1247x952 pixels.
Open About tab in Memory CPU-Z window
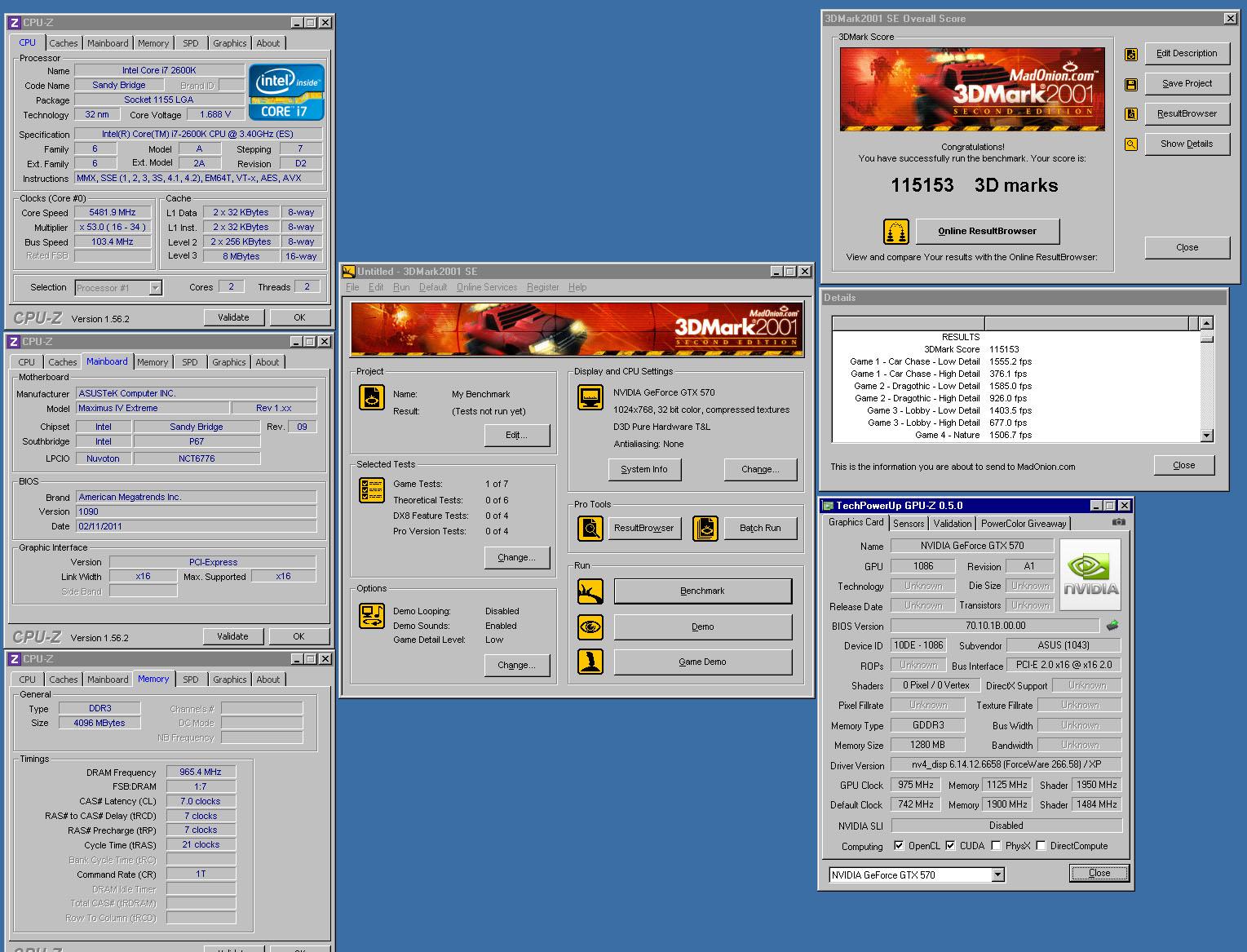(268, 680)
